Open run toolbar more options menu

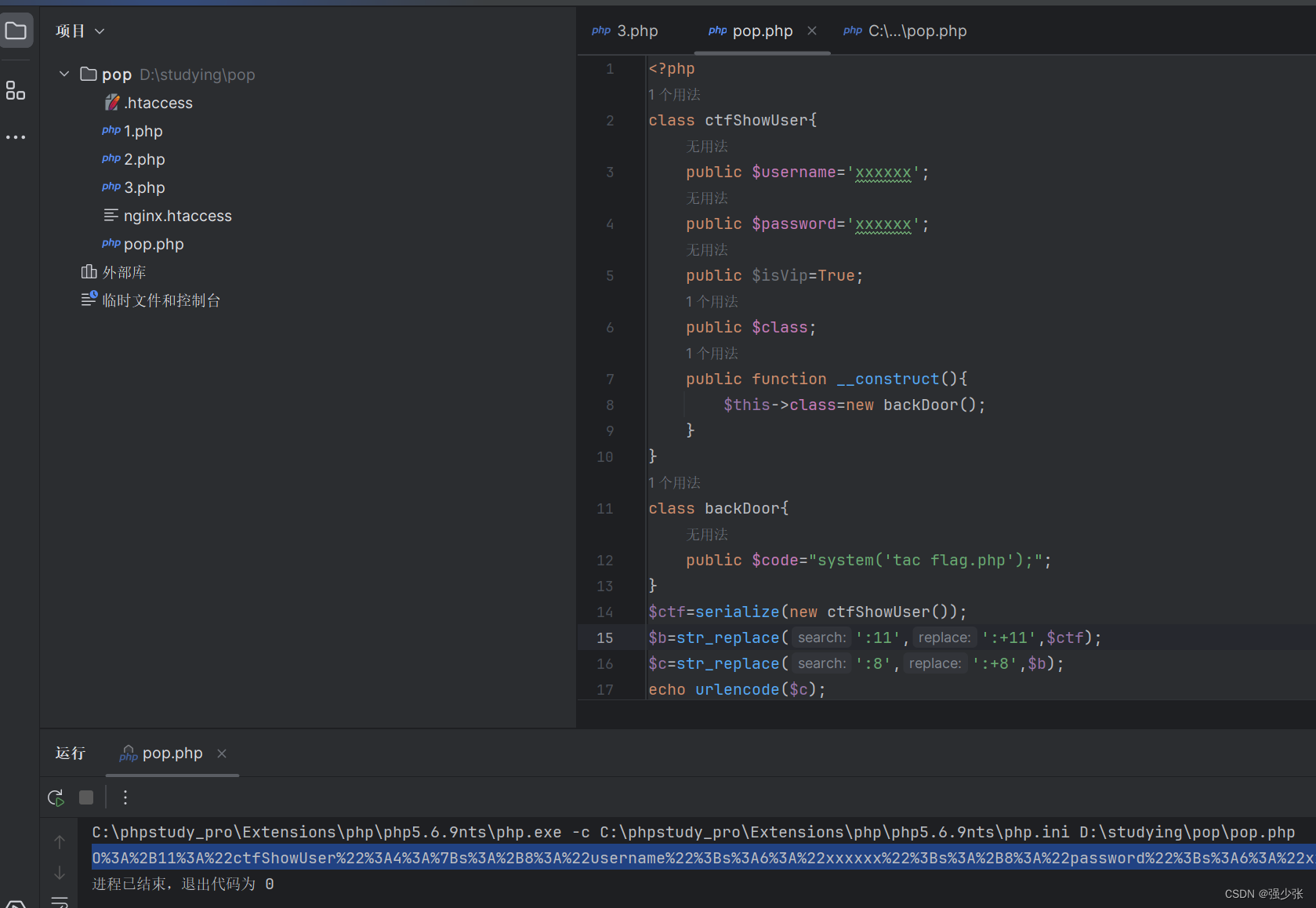(125, 798)
